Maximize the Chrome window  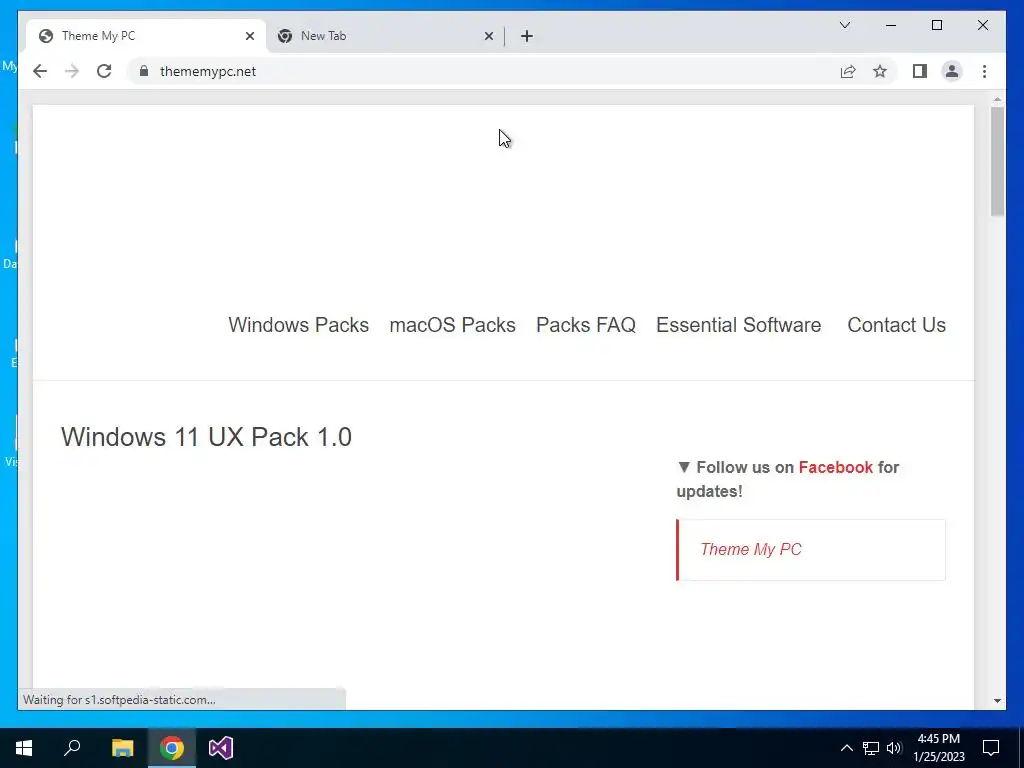(936, 25)
